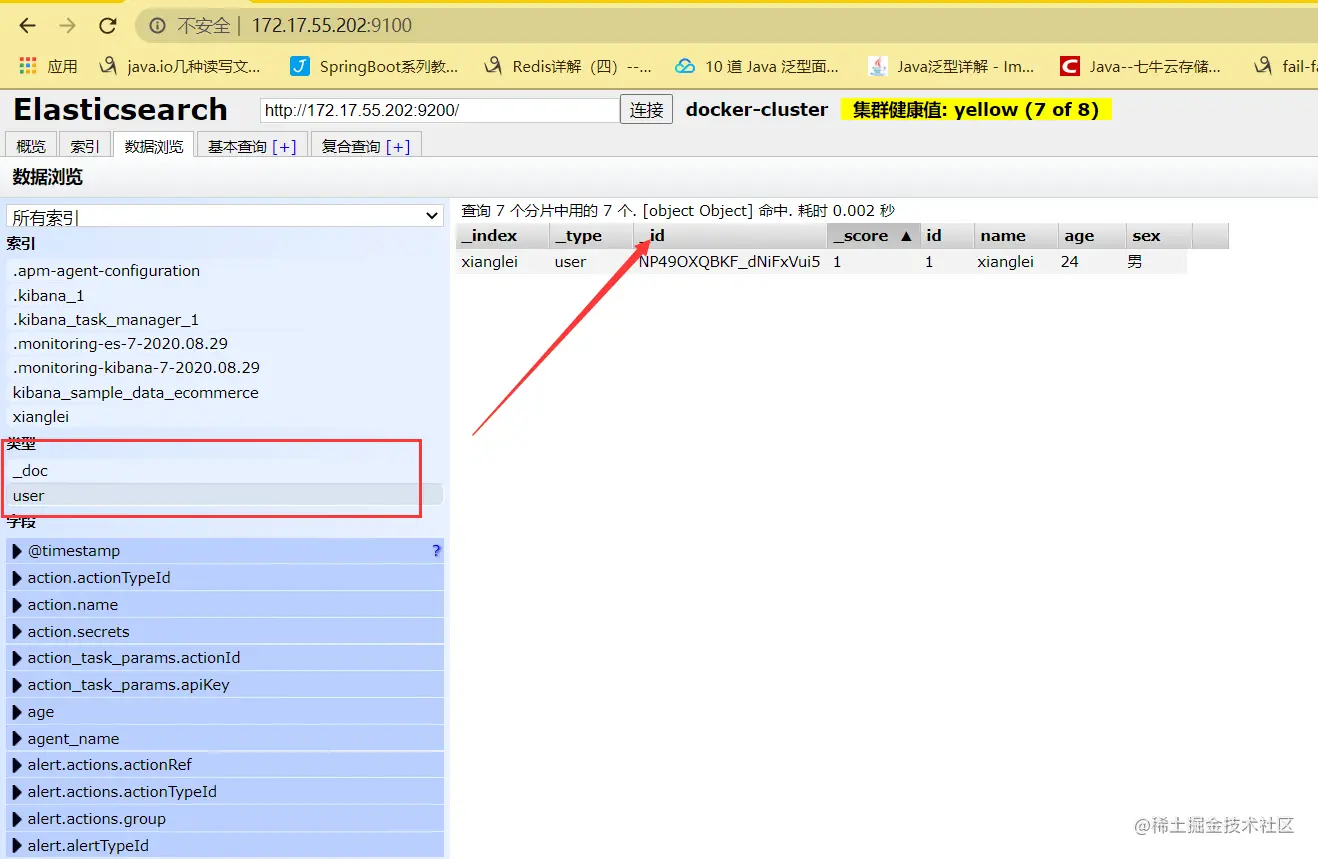Click the sex value 男 cell
Viewport: 1318px width, 859px height.
[x=1134, y=262]
